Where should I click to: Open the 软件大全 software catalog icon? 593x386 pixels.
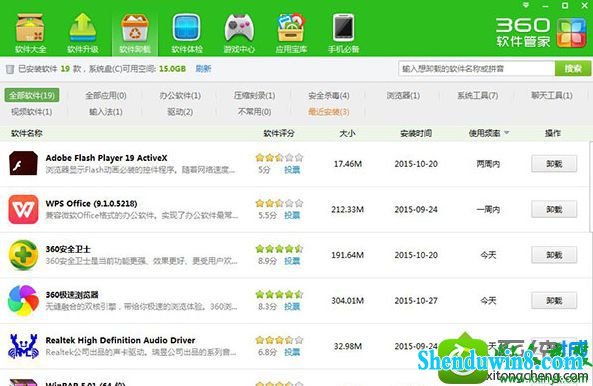(x=30, y=33)
